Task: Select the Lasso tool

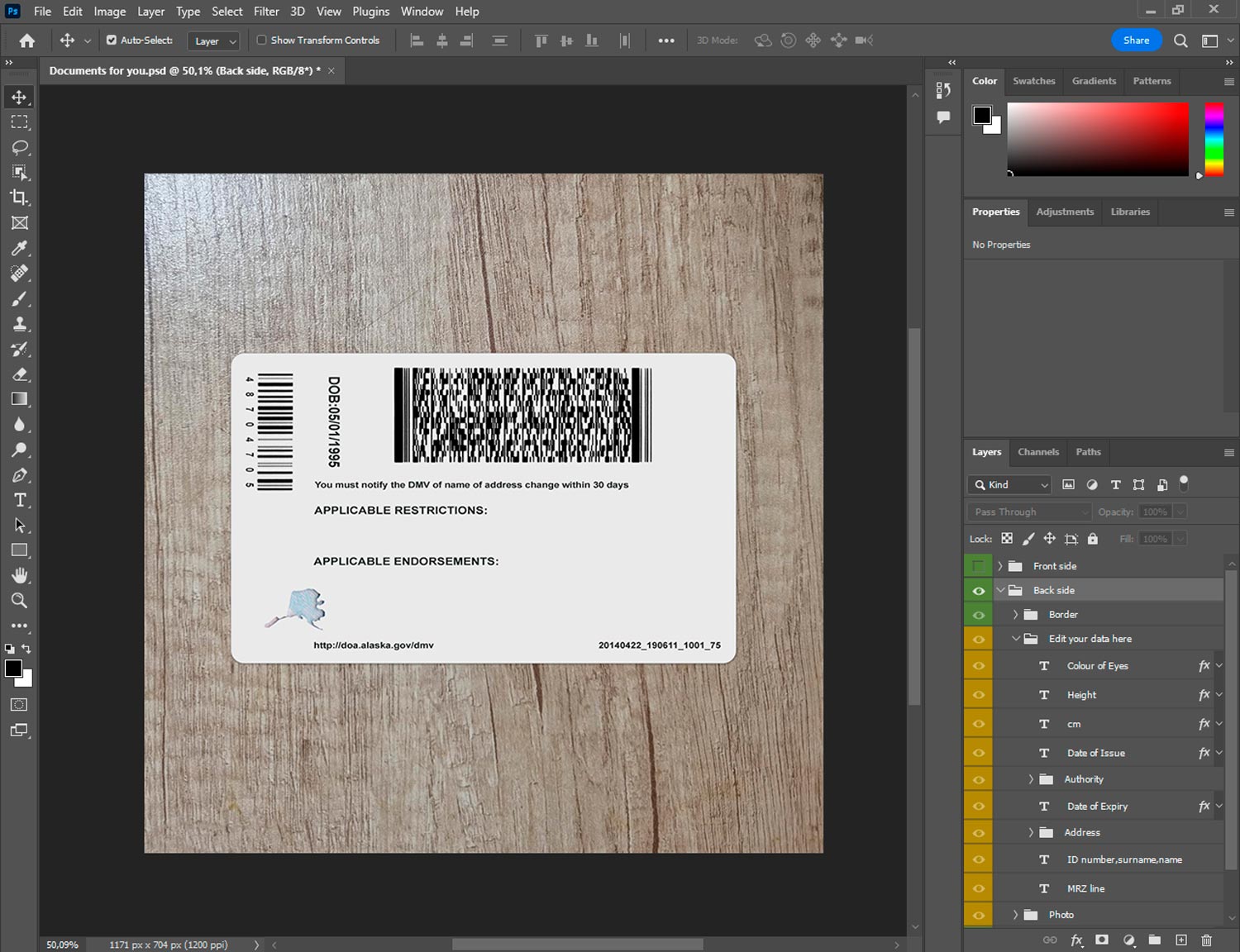Action: [x=20, y=147]
